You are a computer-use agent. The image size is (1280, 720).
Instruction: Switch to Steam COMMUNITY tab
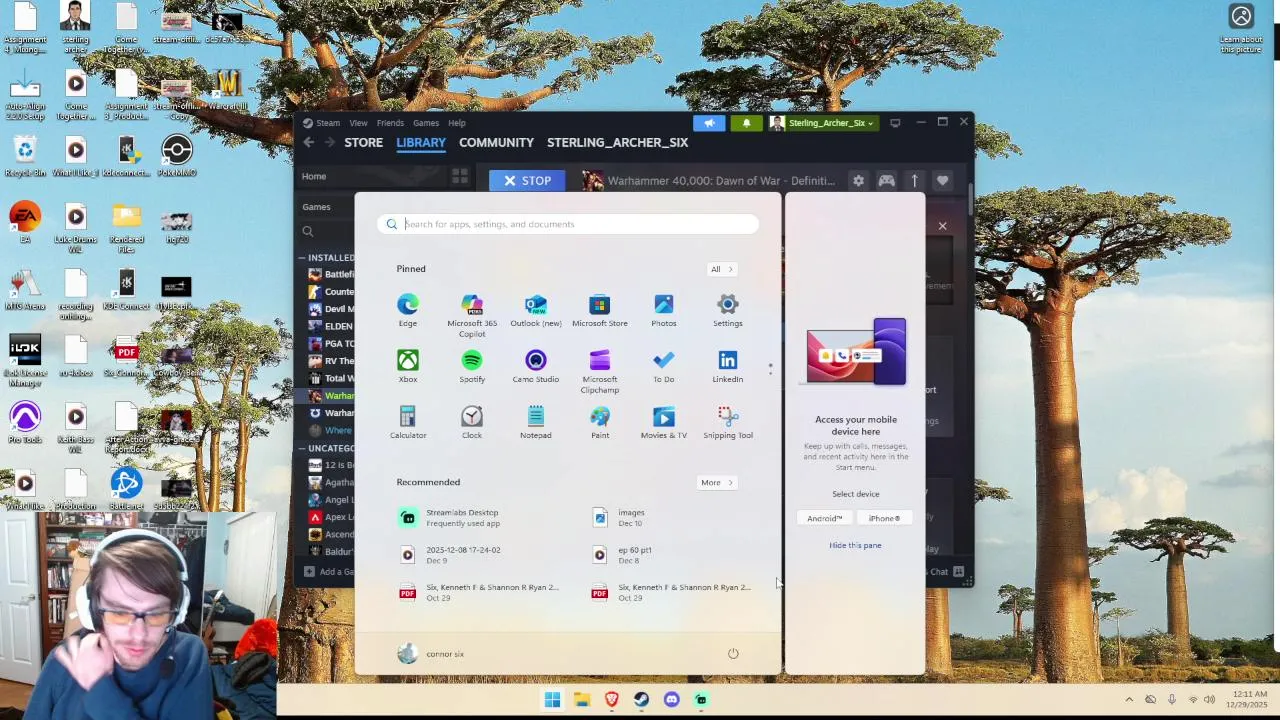(496, 143)
